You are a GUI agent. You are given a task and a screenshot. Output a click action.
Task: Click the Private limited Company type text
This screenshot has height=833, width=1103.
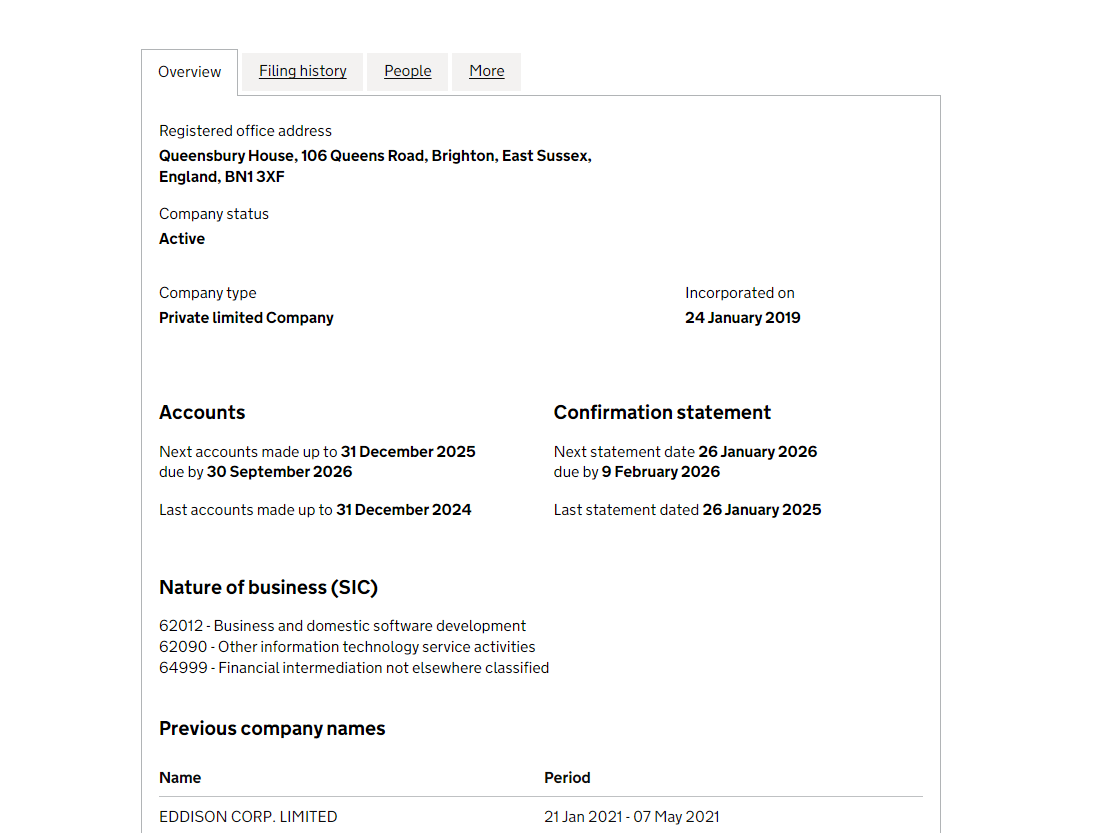click(246, 318)
